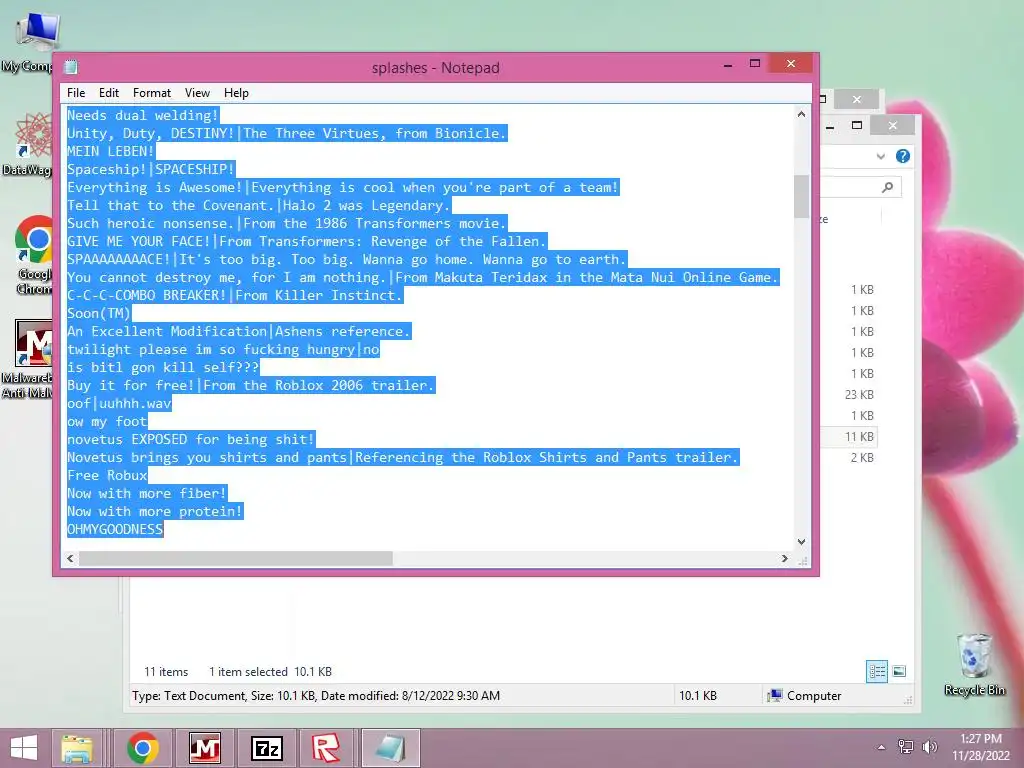Select the Malwarebytes Anti-Malware desktop shortcut

[x=27, y=359]
